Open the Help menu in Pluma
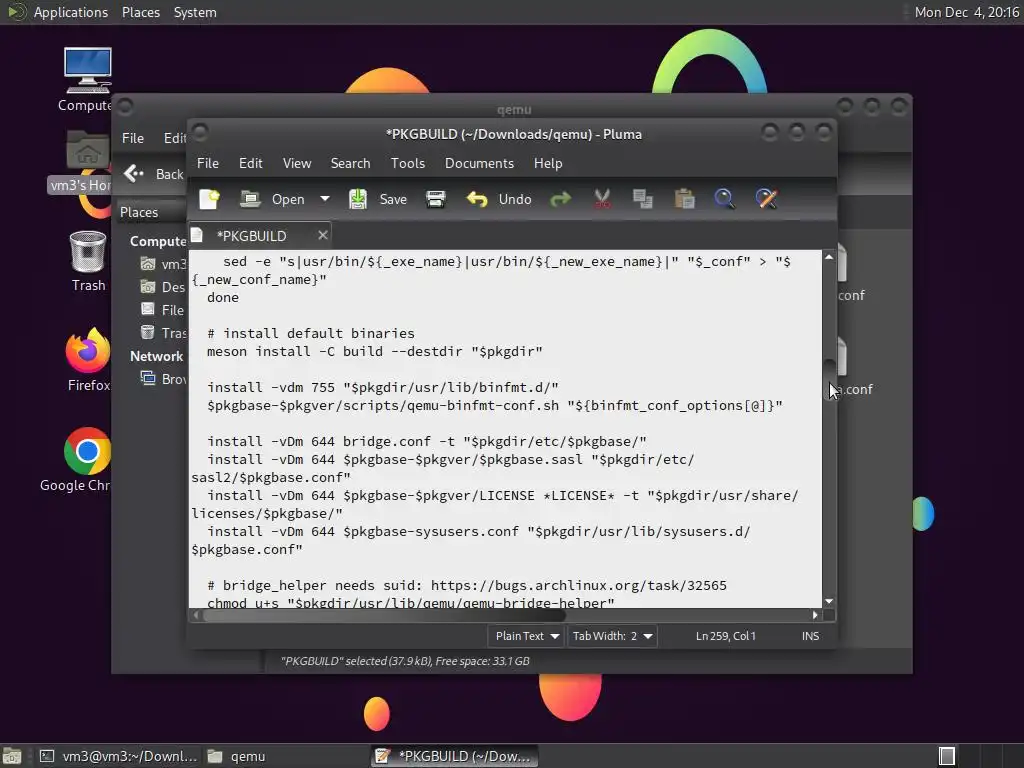 pyautogui.click(x=548, y=163)
